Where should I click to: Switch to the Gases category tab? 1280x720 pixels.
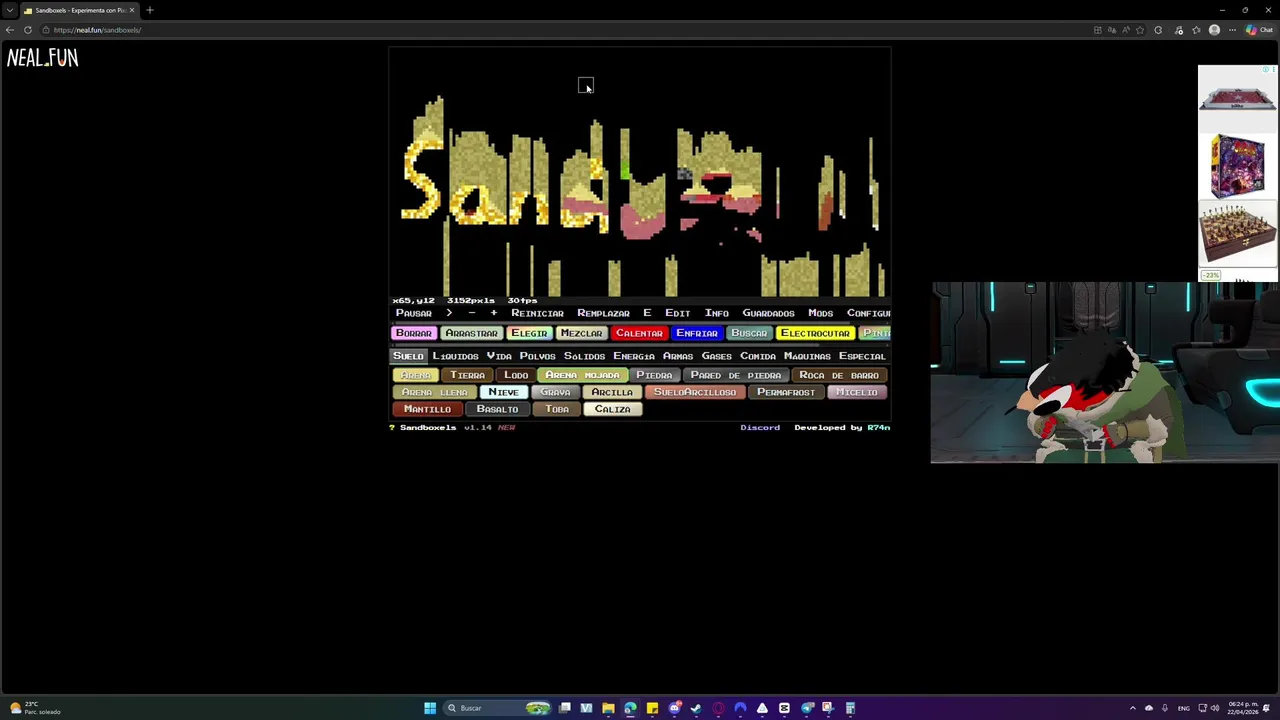[x=716, y=356]
